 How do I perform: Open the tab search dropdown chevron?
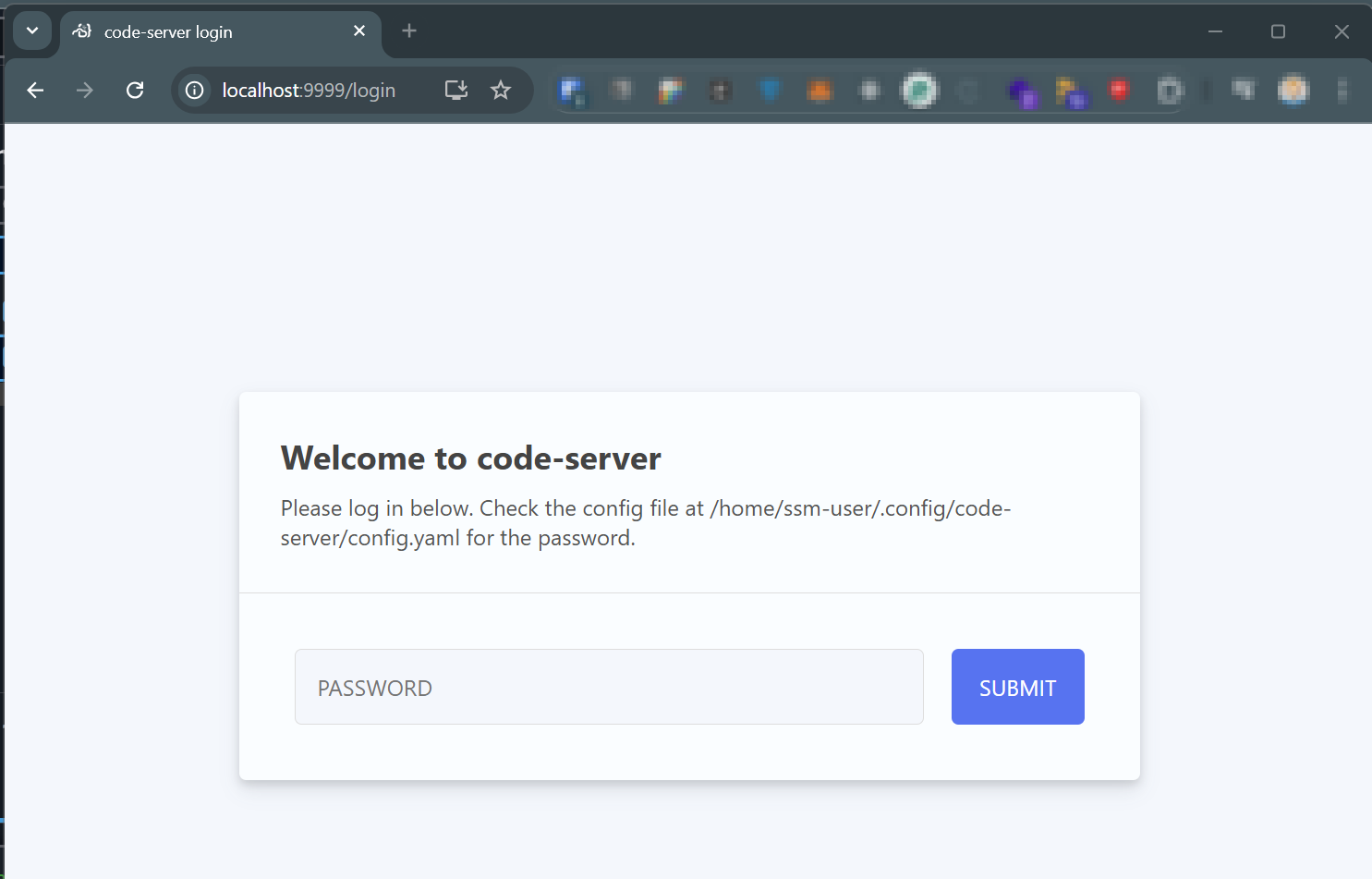tap(32, 31)
